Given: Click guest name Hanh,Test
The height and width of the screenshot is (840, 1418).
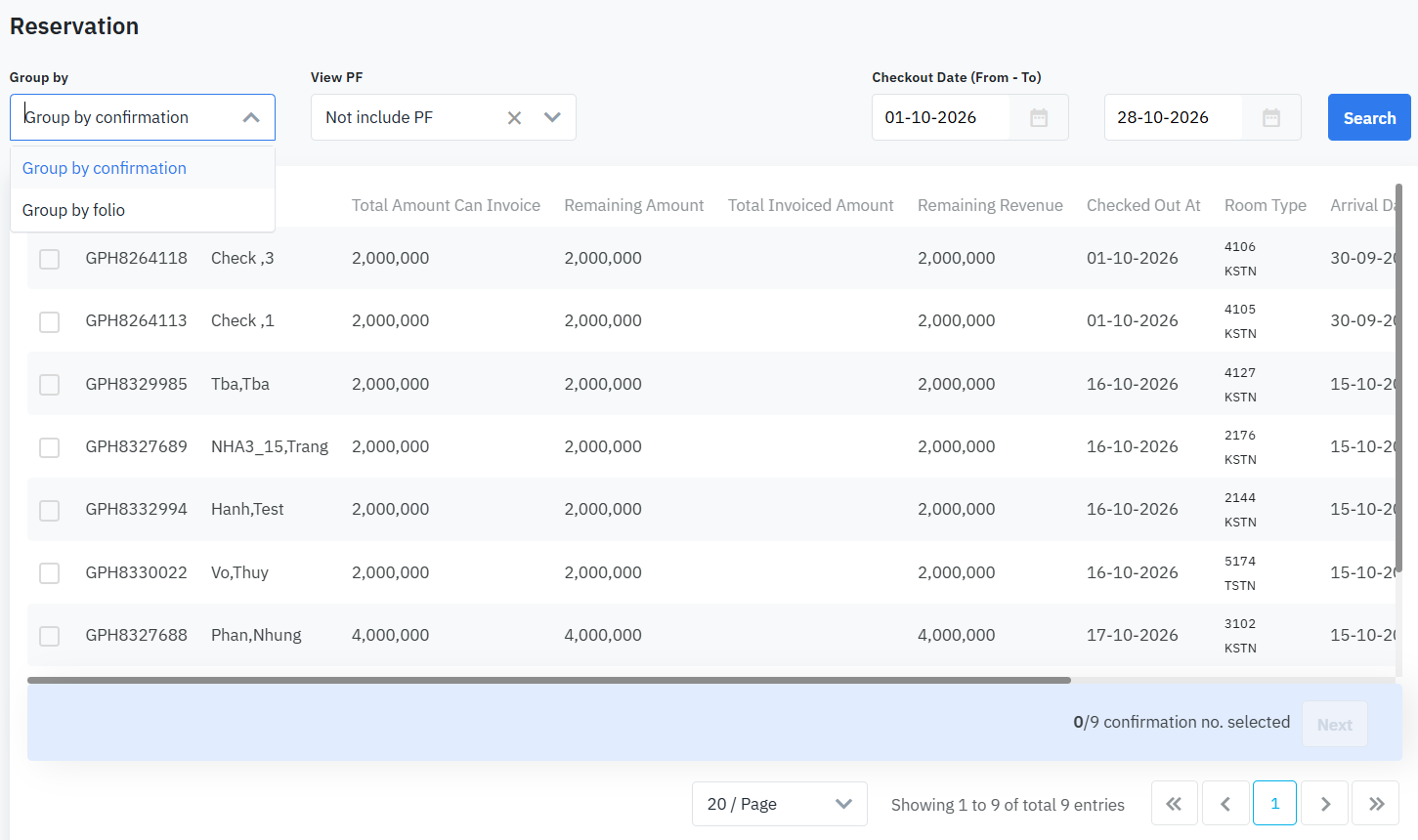Looking at the screenshot, I should [247, 509].
